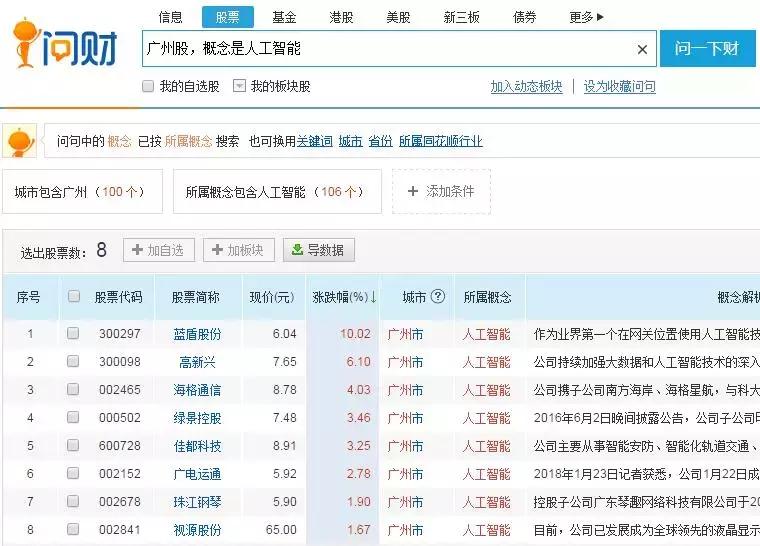
Task: Open stock 蓝盾股份
Action: 197,334
